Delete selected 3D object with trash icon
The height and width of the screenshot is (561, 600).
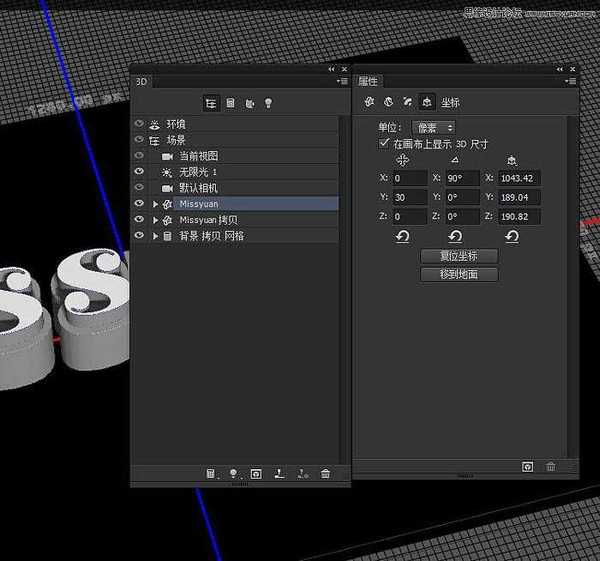click(x=325, y=474)
